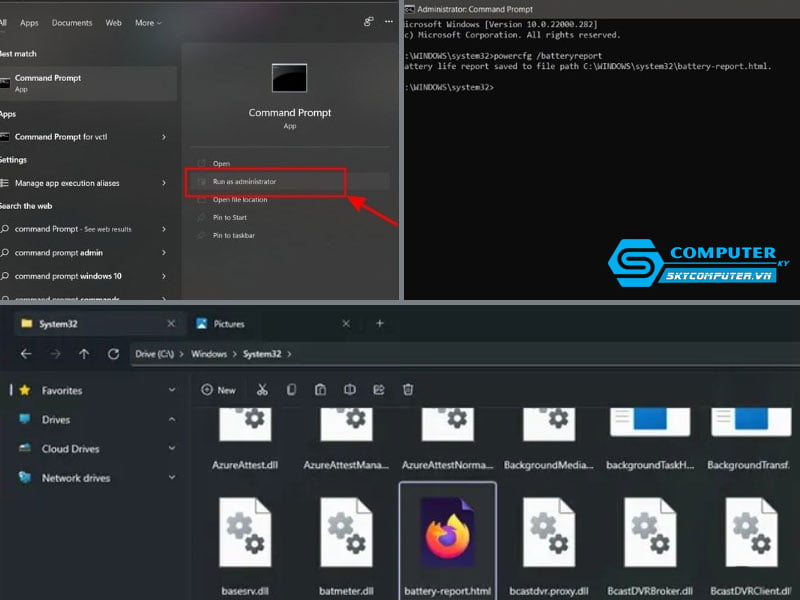The width and height of the screenshot is (800, 600).
Task: Click the Copy icon in the toolbar
Action: pyautogui.click(x=291, y=390)
